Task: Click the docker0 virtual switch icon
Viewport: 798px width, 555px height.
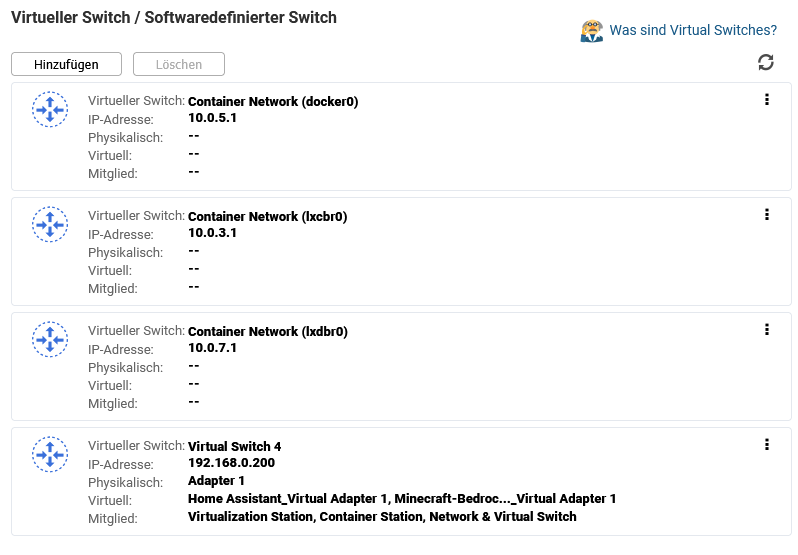Action: [x=50, y=109]
